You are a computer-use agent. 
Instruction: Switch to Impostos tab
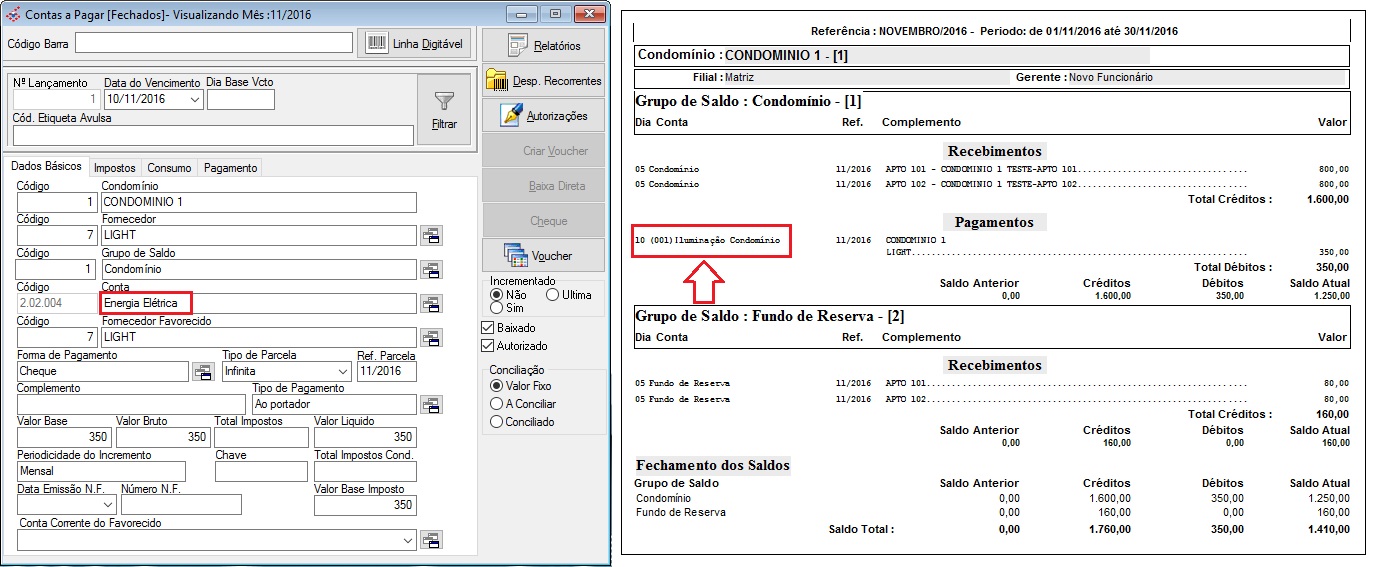(x=114, y=168)
